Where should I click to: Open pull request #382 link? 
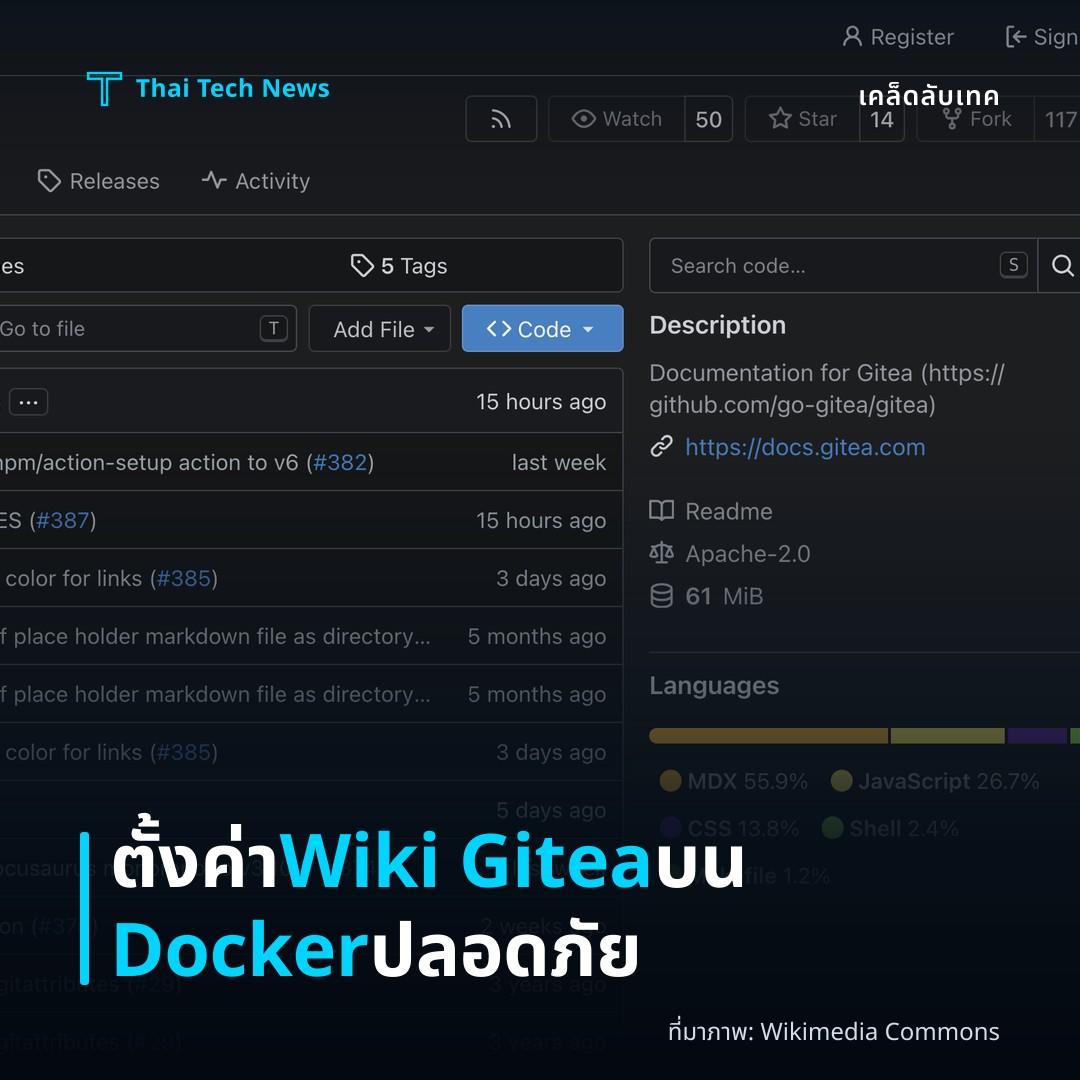pyautogui.click(x=340, y=462)
